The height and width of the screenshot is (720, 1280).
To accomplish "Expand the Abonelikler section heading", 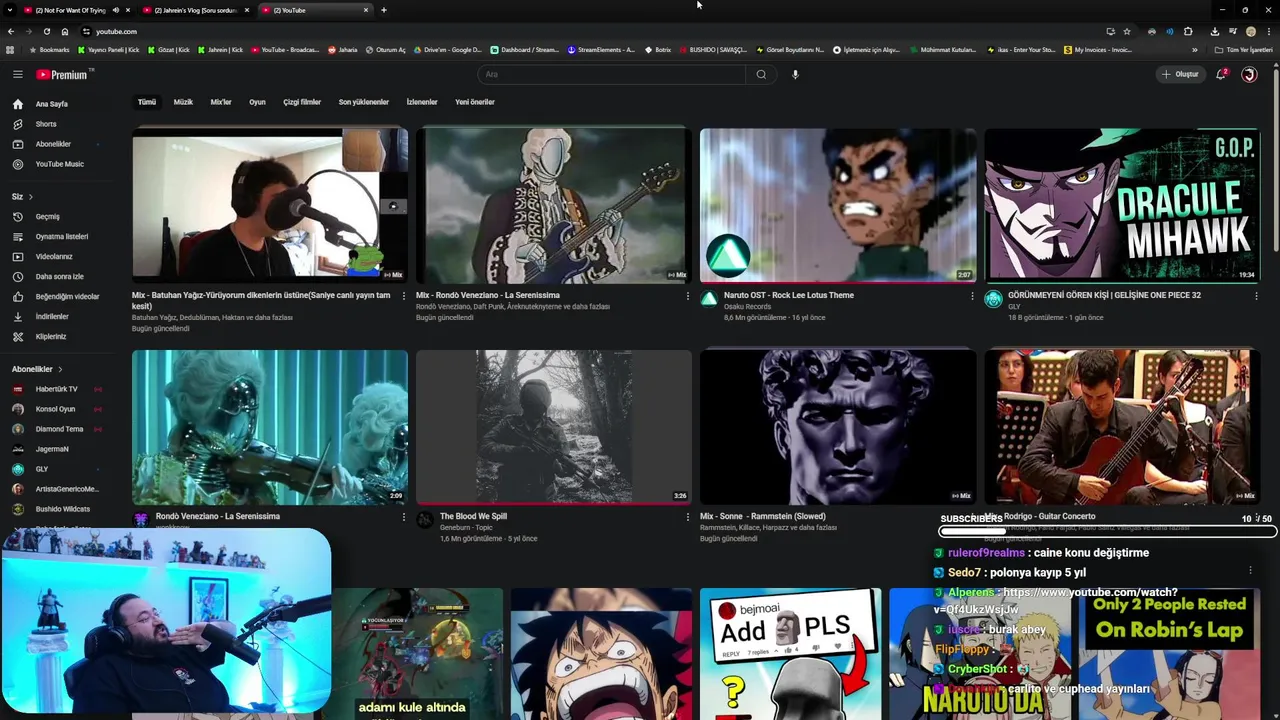I will 37,369.
